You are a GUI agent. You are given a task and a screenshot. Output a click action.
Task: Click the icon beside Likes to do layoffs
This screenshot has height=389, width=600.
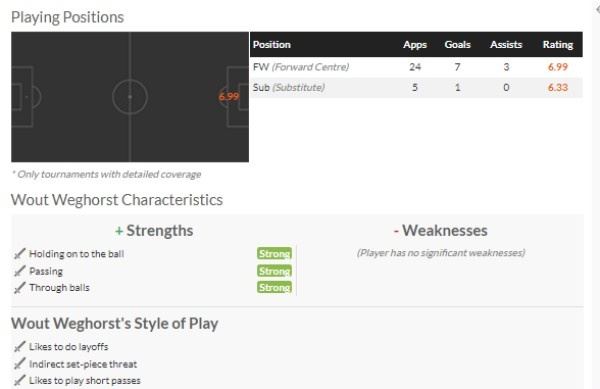20,347
